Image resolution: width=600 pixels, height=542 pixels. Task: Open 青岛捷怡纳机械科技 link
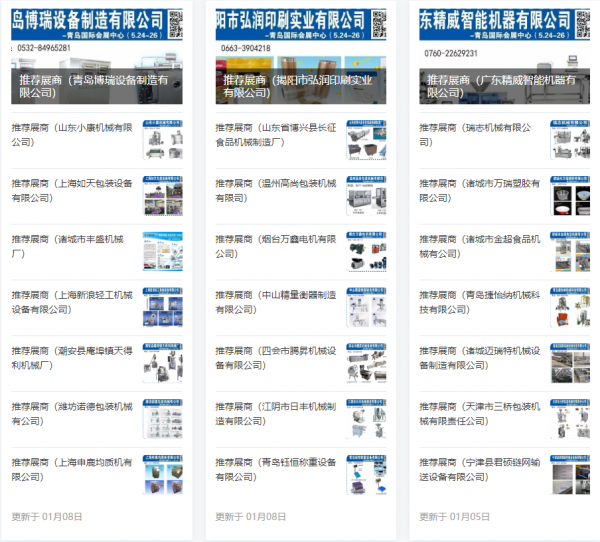[480, 302]
